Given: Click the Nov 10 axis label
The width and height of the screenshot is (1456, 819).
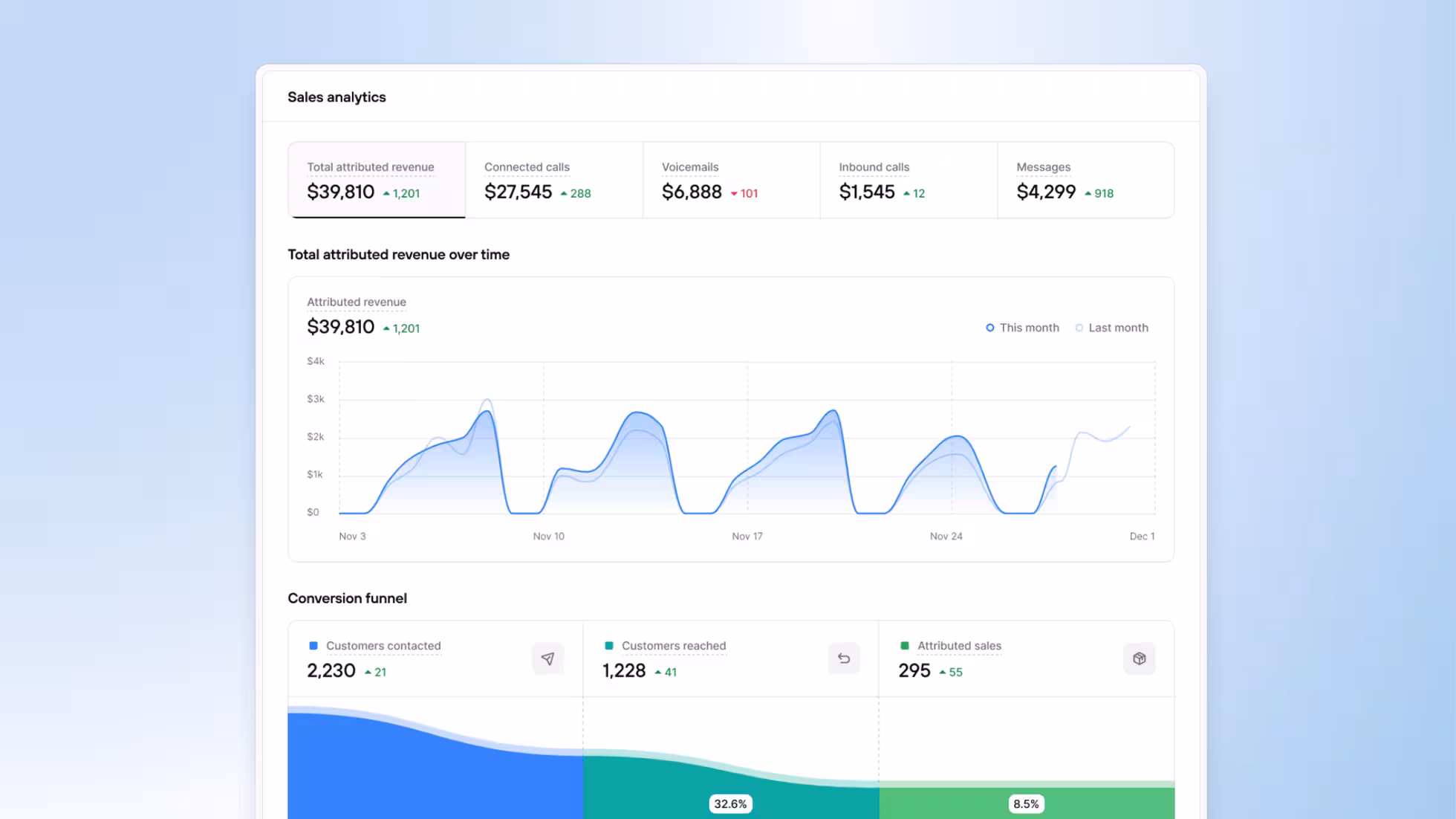Looking at the screenshot, I should point(548,537).
